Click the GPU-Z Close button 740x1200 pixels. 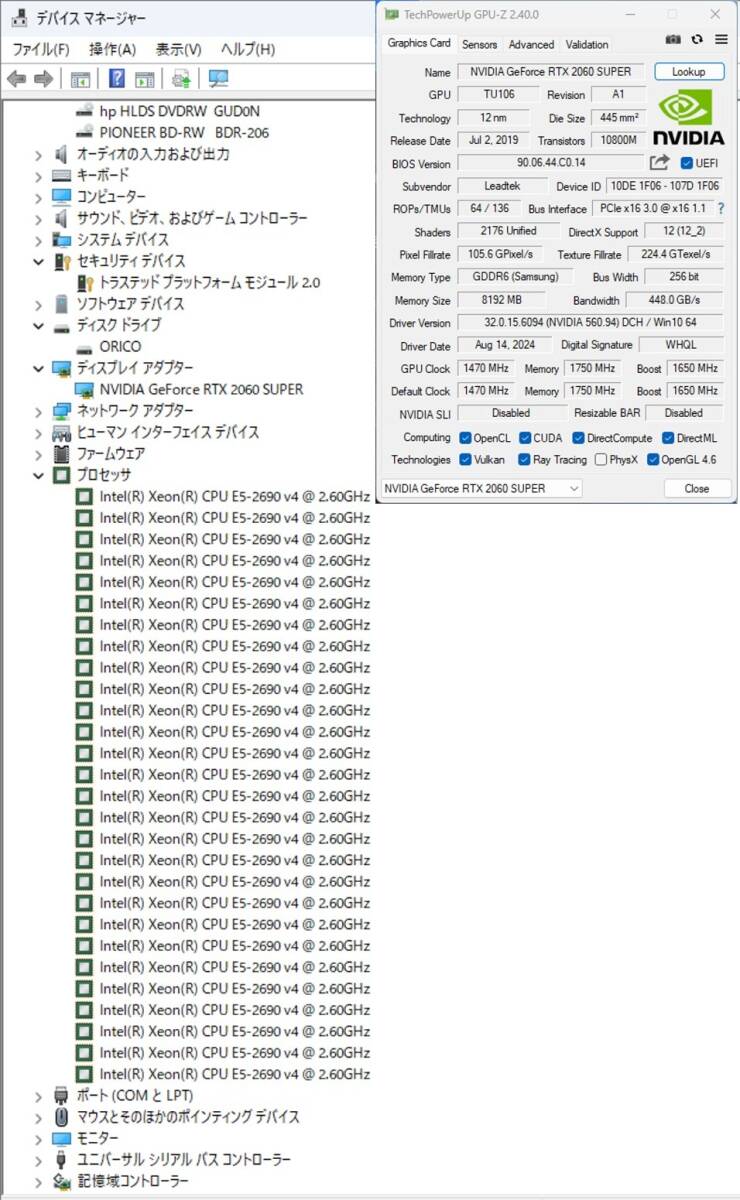tap(696, 488)
